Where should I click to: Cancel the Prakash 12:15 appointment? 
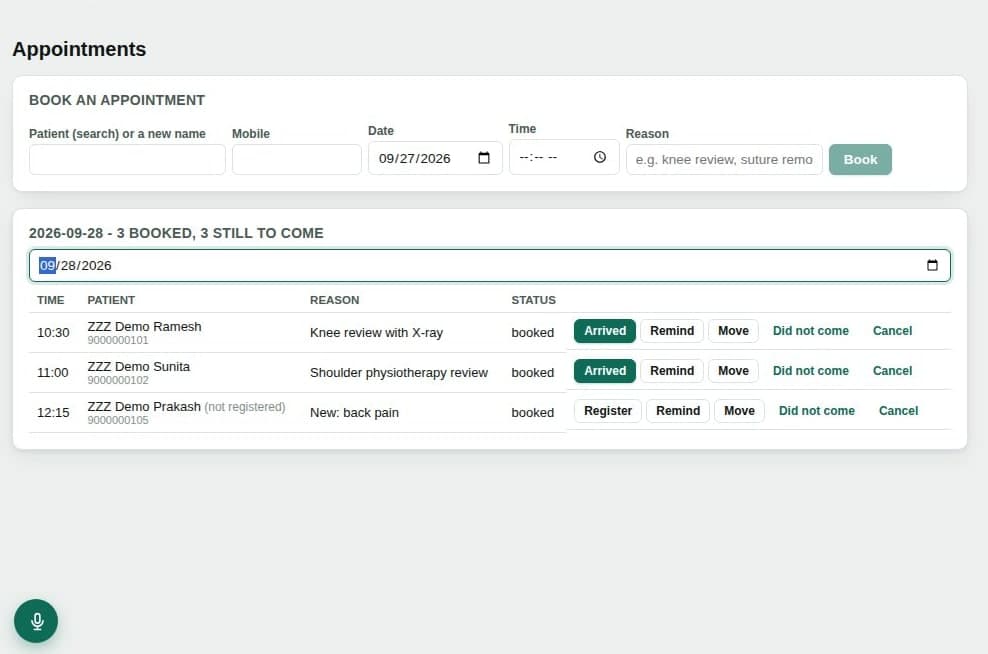click(899, 411)
